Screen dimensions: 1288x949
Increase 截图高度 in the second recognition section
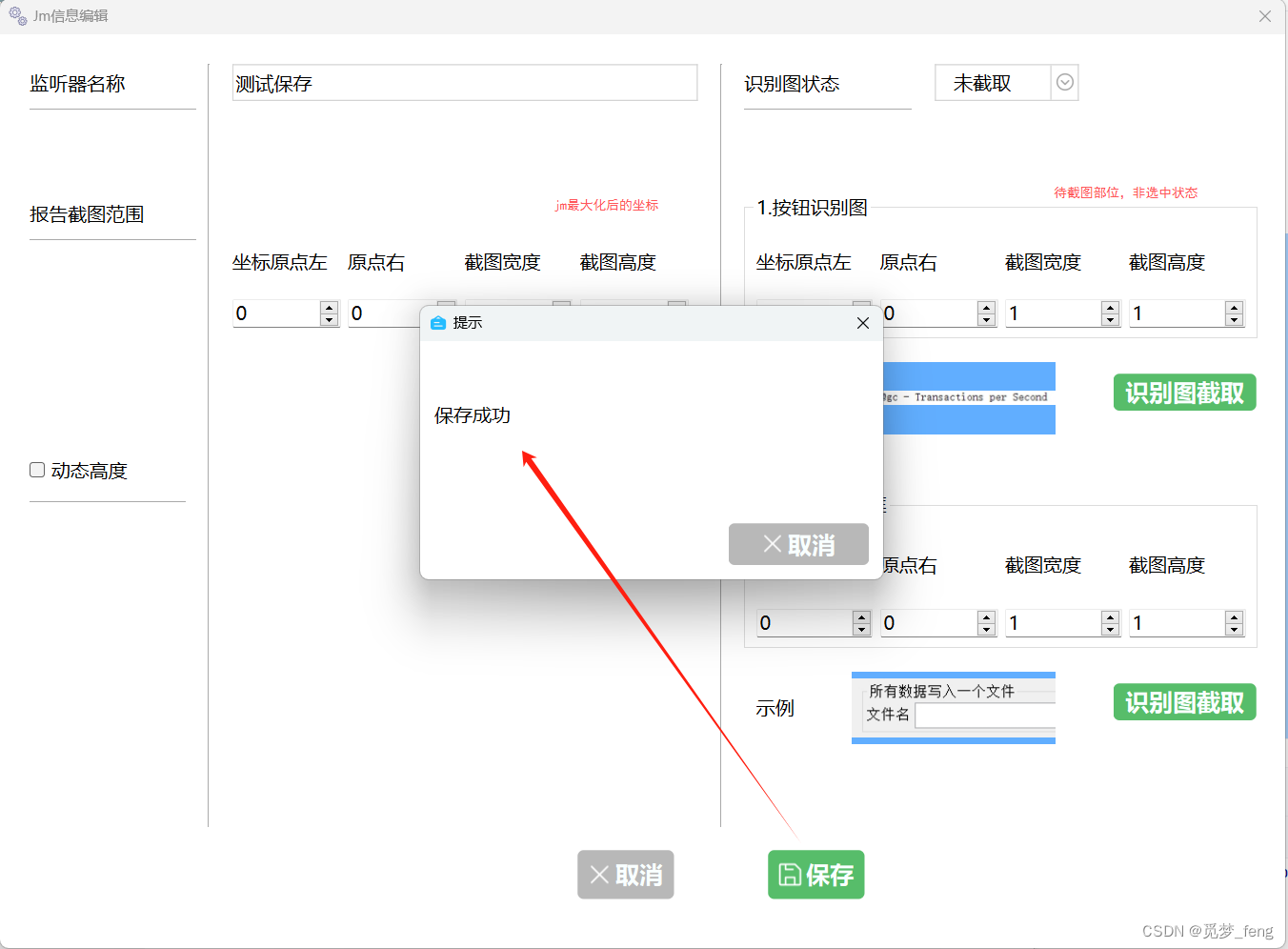coord(1235,616)
